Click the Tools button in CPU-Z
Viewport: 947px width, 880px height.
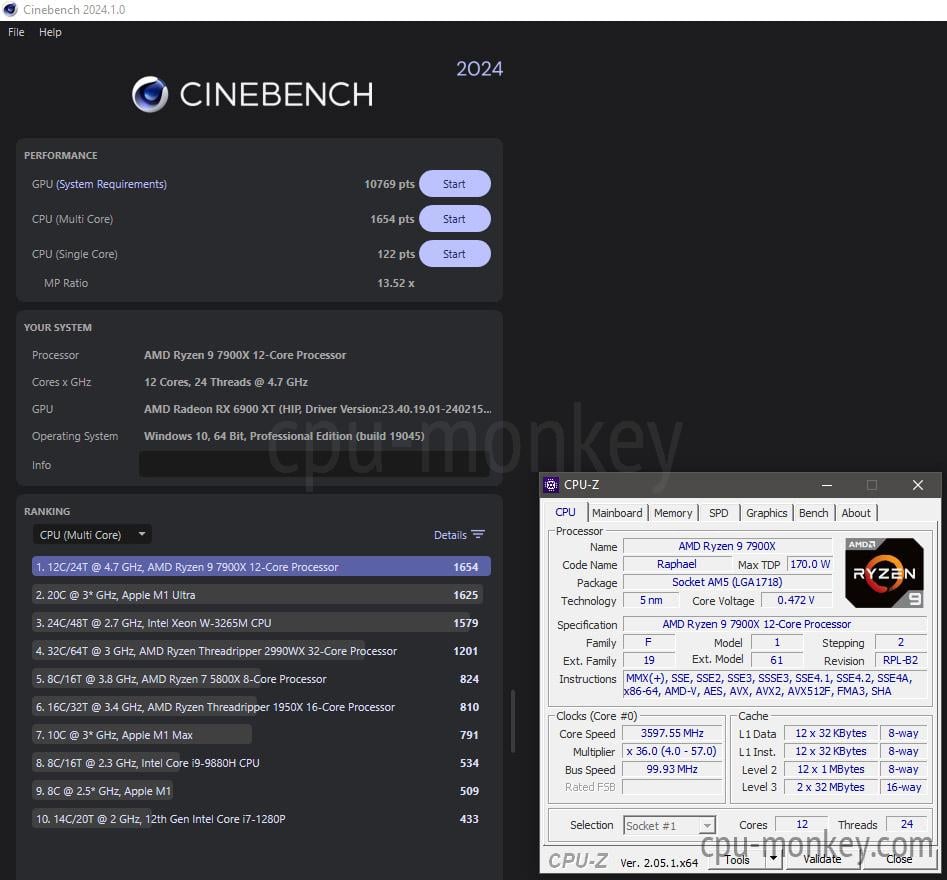coord(737,859)
